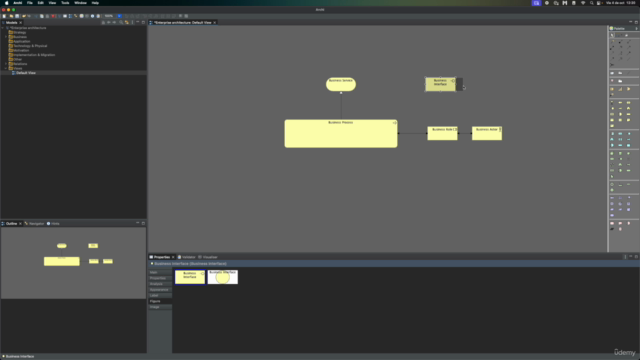Collapse the Views folder in the tree
The image size is (640, 360).
6,68
